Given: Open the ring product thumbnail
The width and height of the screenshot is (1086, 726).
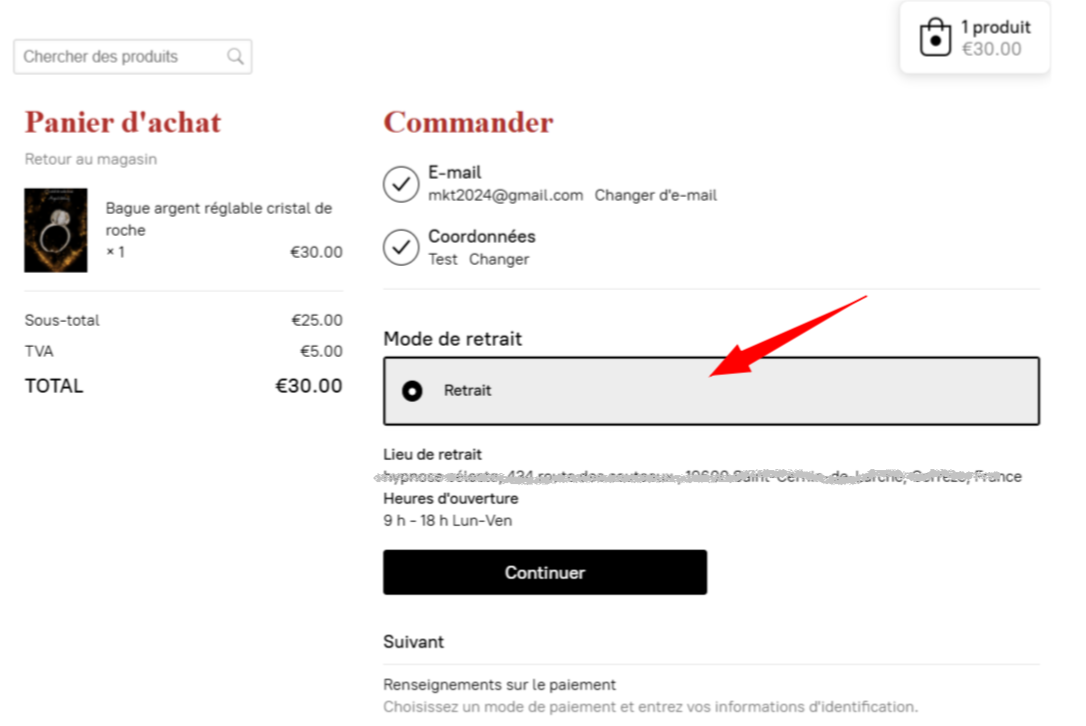Looking at the screenshot, I should click(56, 230).
